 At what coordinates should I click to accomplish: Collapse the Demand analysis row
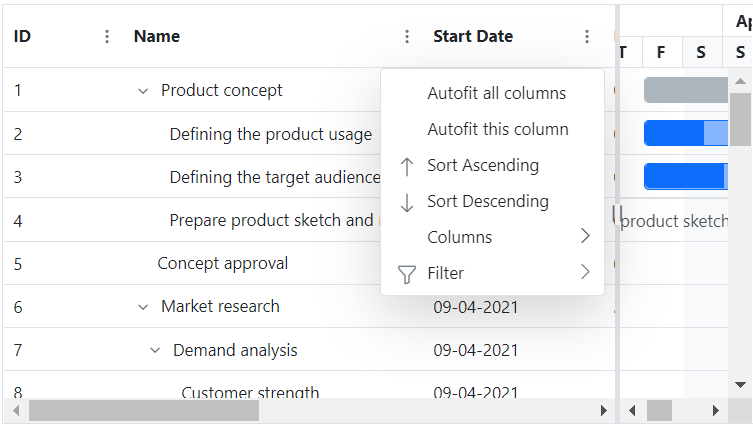coord(154,351)
